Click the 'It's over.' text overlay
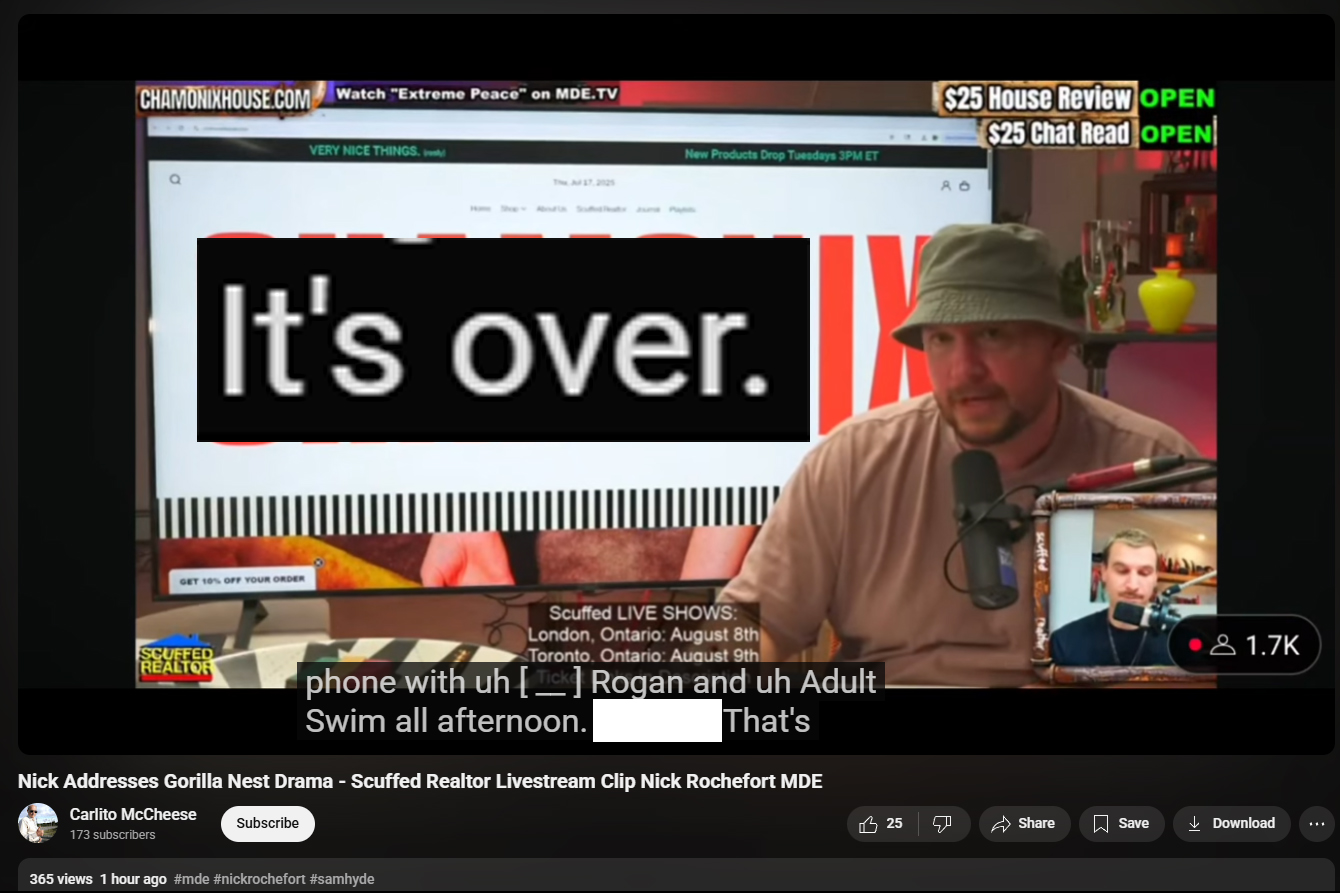Image resolution: width=1340 pixels, height=893 pixels. click(x=503, y=340)
